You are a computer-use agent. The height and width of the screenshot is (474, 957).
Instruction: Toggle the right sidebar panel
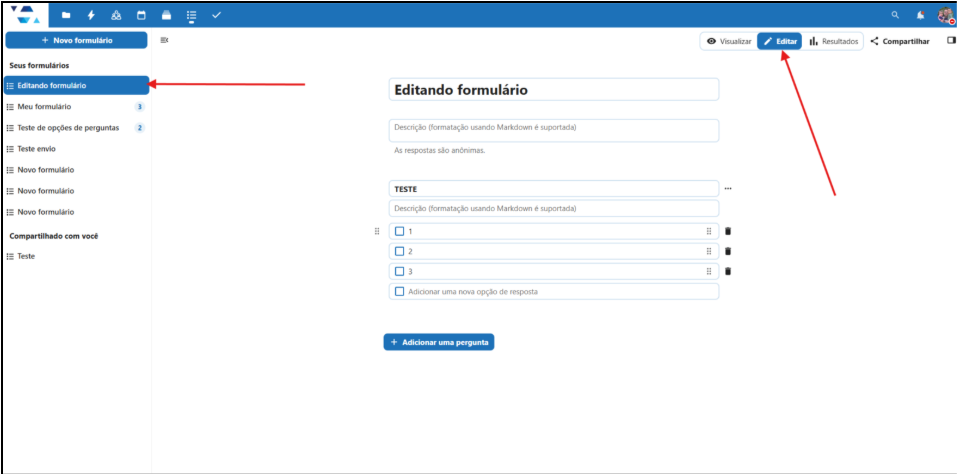point(950,41)
